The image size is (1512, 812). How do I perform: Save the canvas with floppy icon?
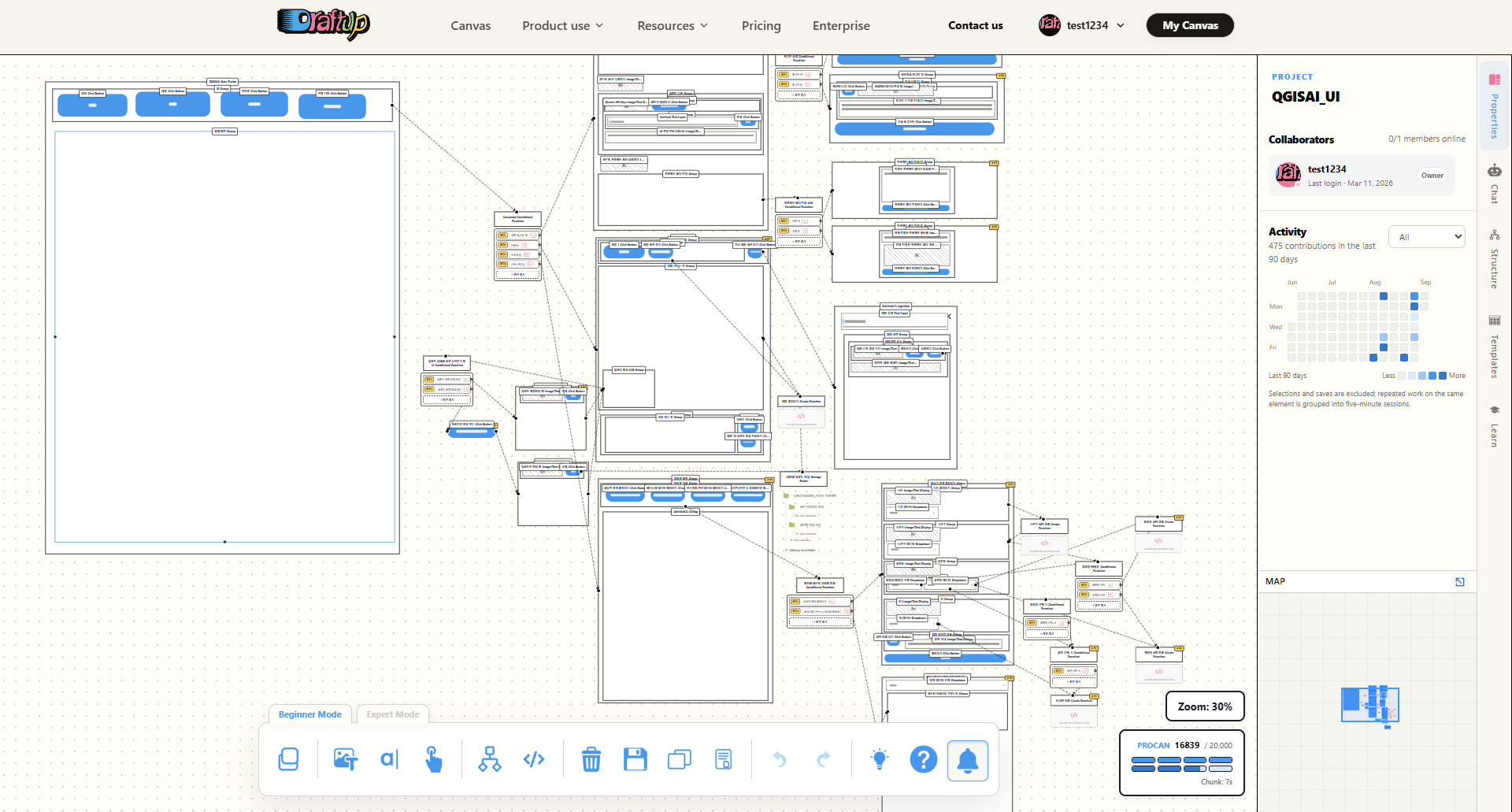[x=635, y=759]
